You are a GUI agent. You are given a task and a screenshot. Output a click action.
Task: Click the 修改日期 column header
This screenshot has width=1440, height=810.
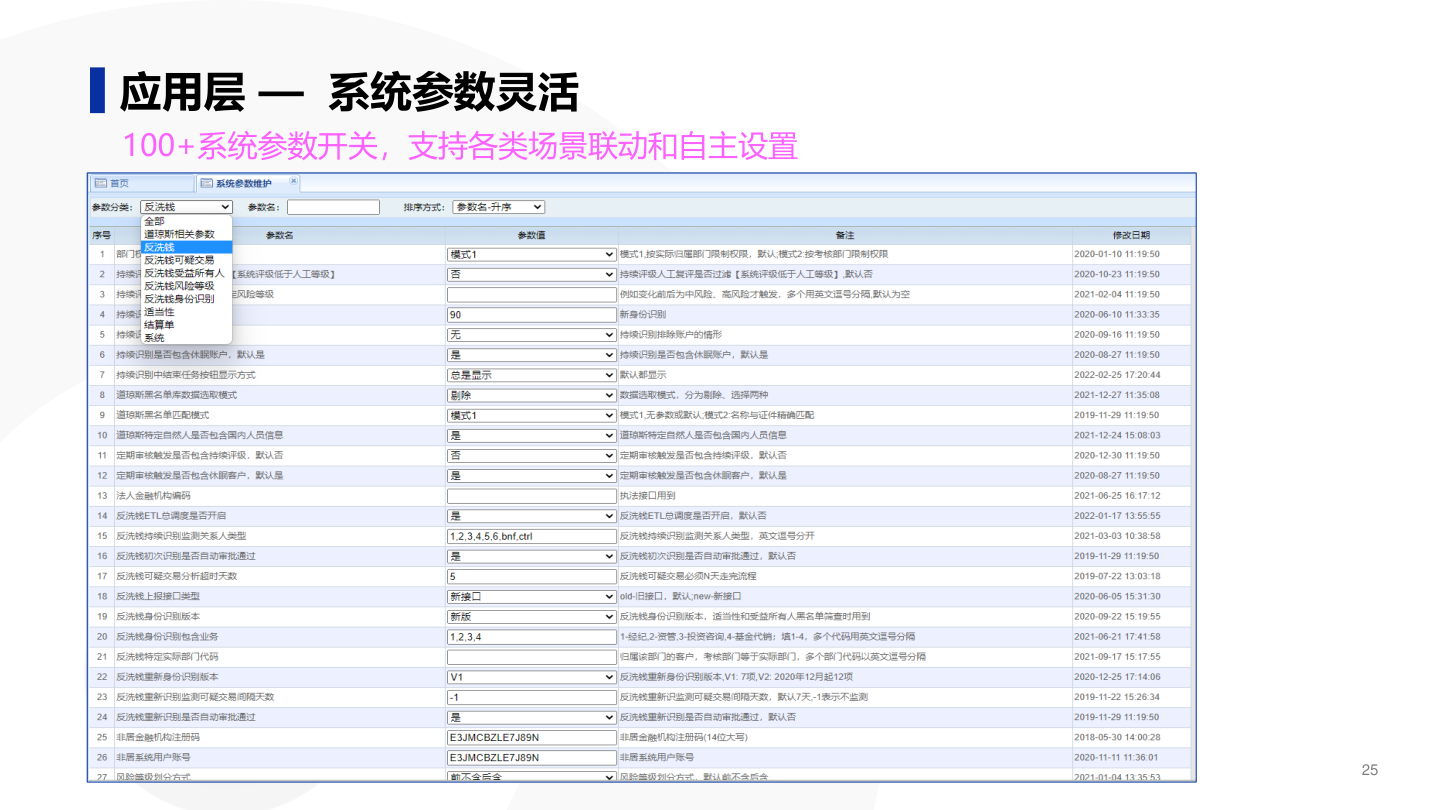coord(1132,235)
